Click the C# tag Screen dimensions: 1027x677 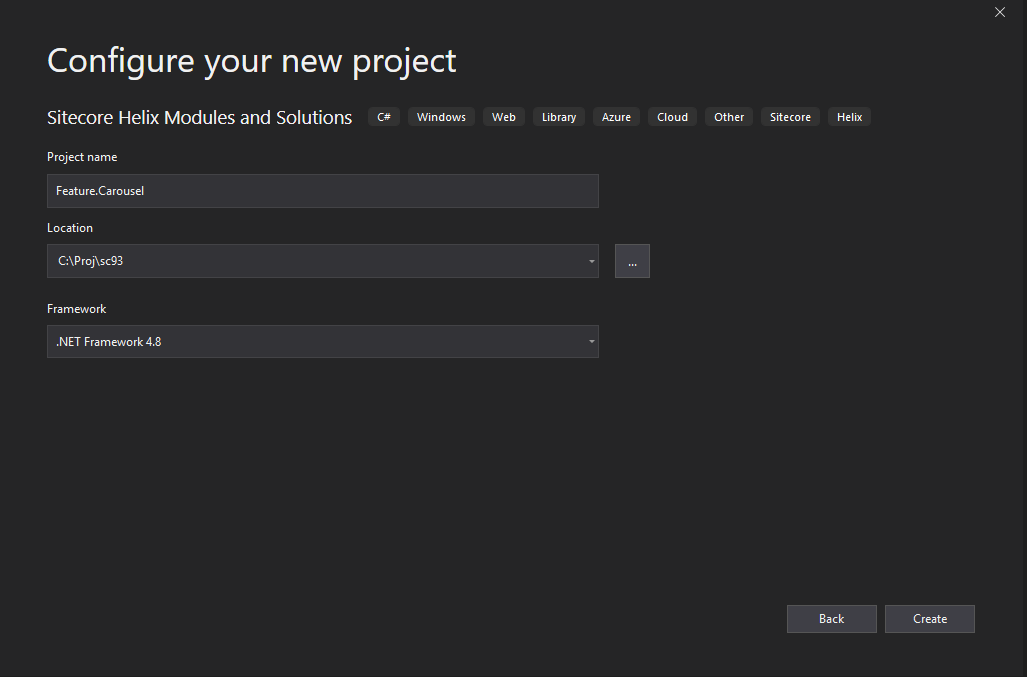[x=384, y=117]
